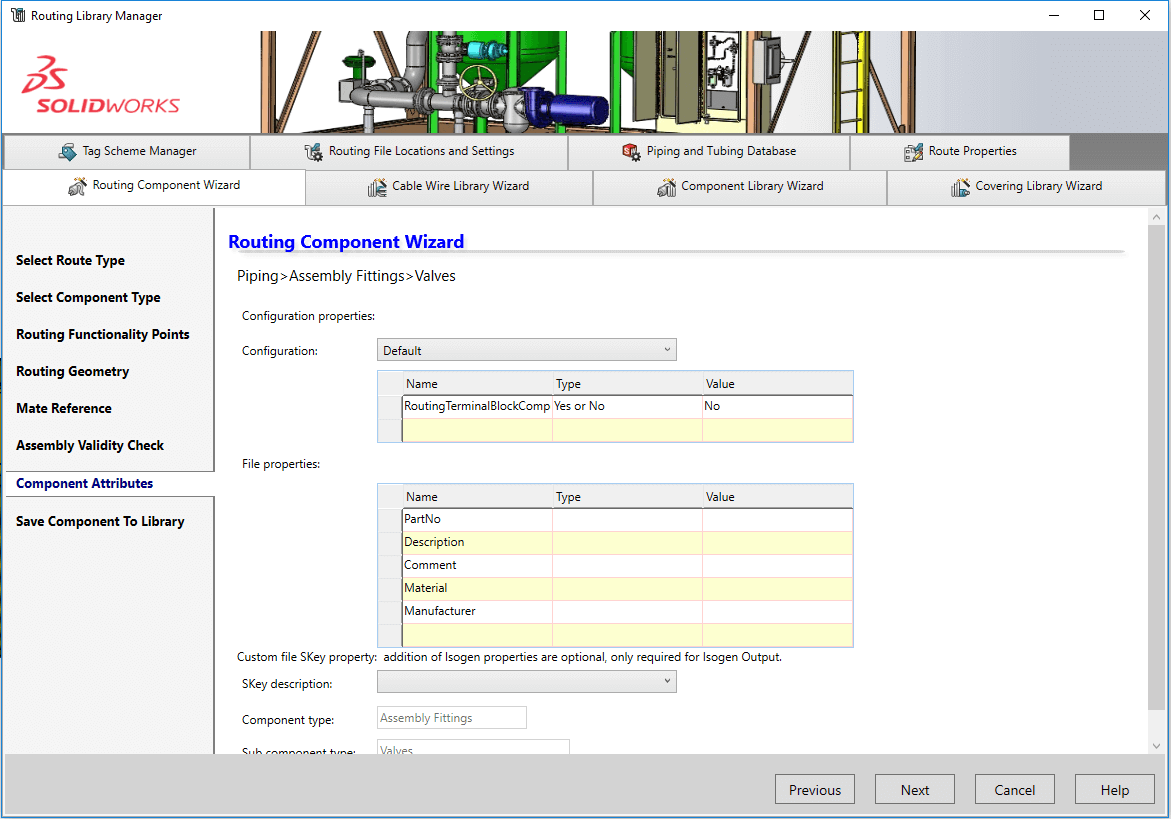
Task: Open the Cable Wire Library Wizard icon
Action: point(378,186)
